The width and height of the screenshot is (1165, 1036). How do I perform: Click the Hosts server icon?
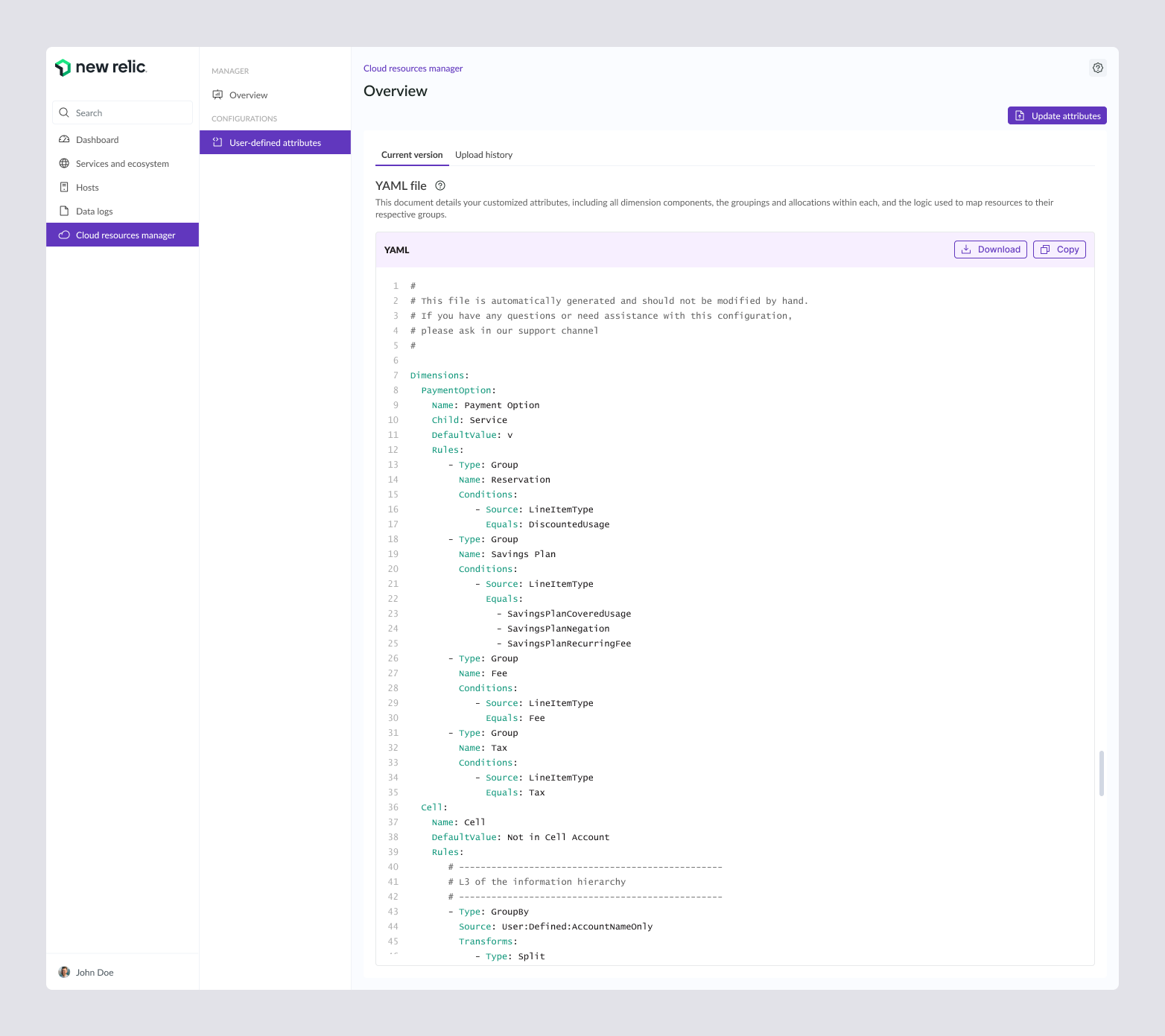(64, 187)
